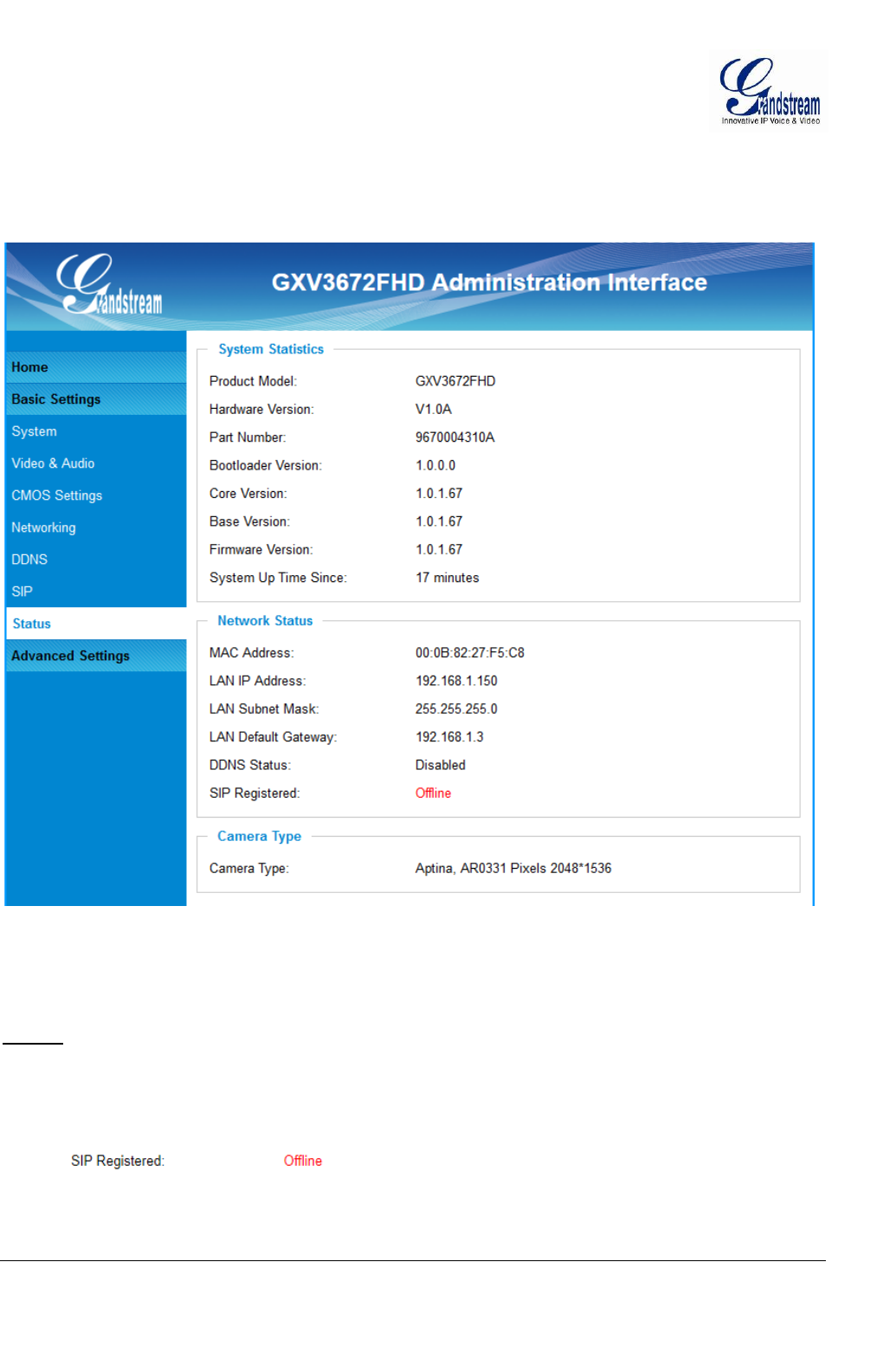
Task: Click the System Up Time Since label
Action: [x=278, y=578]
